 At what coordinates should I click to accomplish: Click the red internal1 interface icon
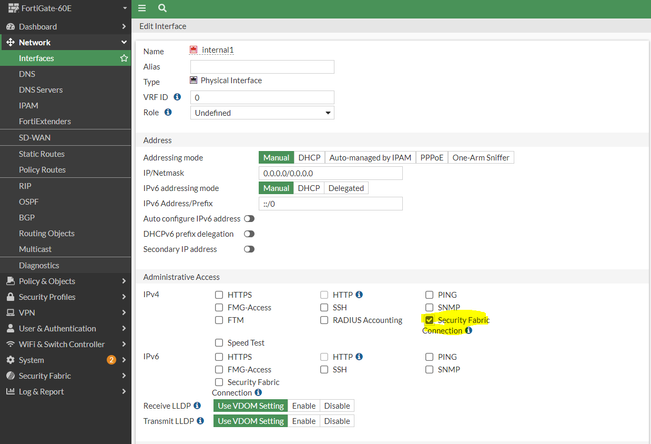(193, 50)
